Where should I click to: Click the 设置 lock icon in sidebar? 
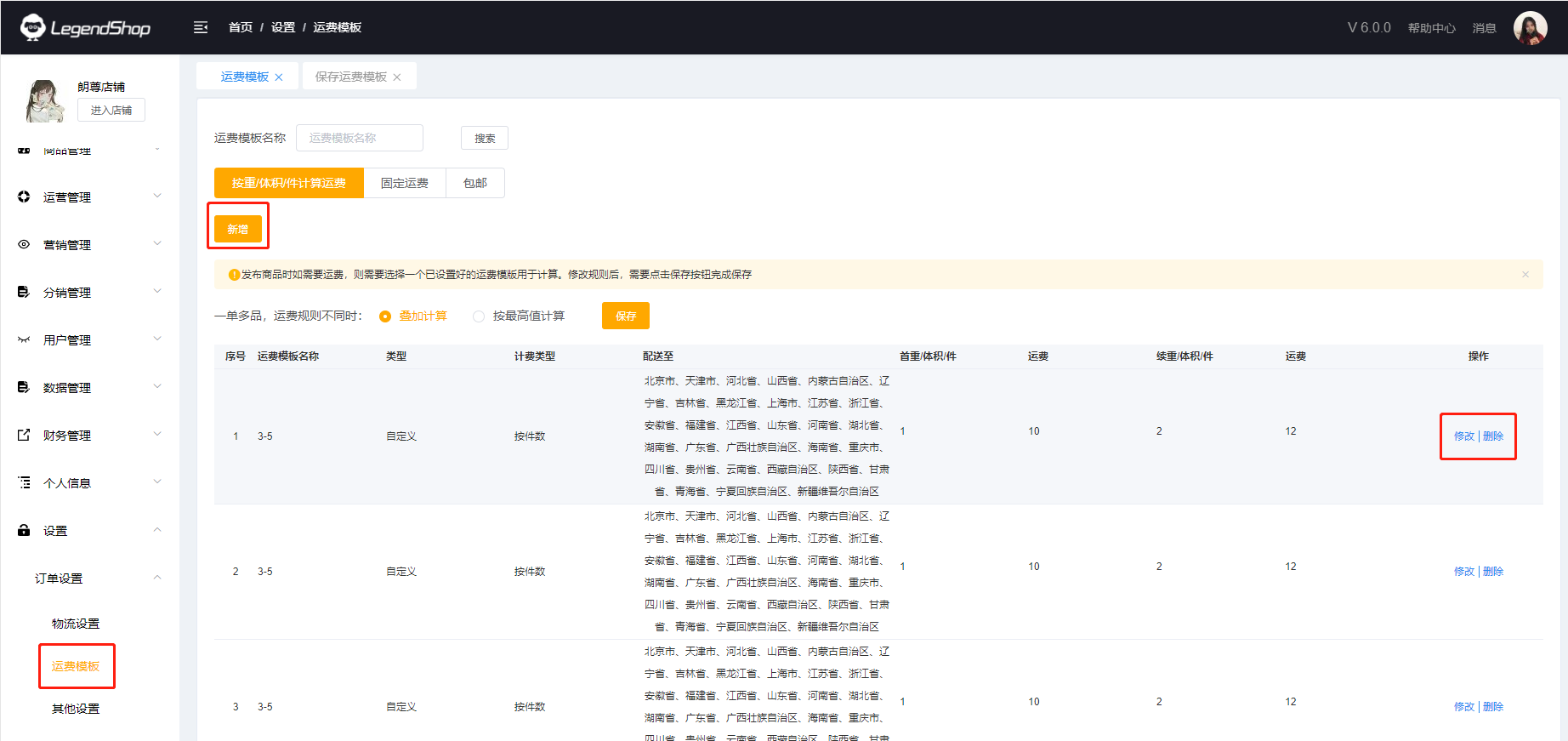click(x=24, y=530)
